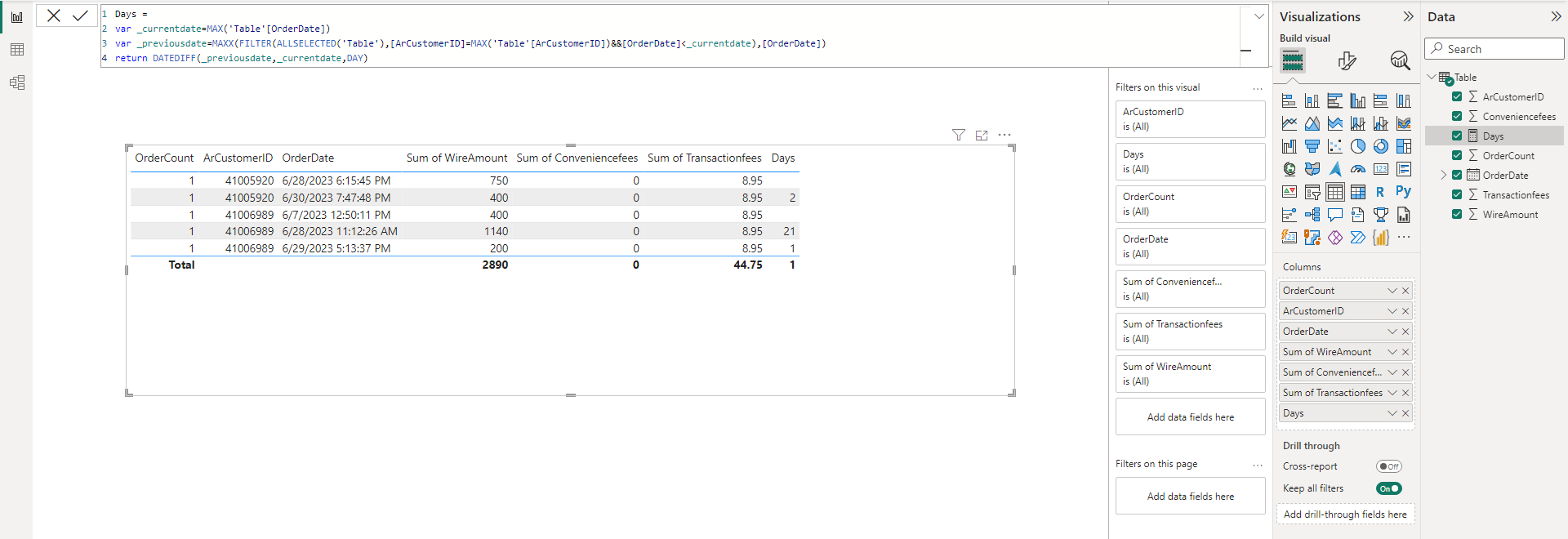
Task: Open the OrderCount column dropdown arrow
Action: [x=1392, y=291]
